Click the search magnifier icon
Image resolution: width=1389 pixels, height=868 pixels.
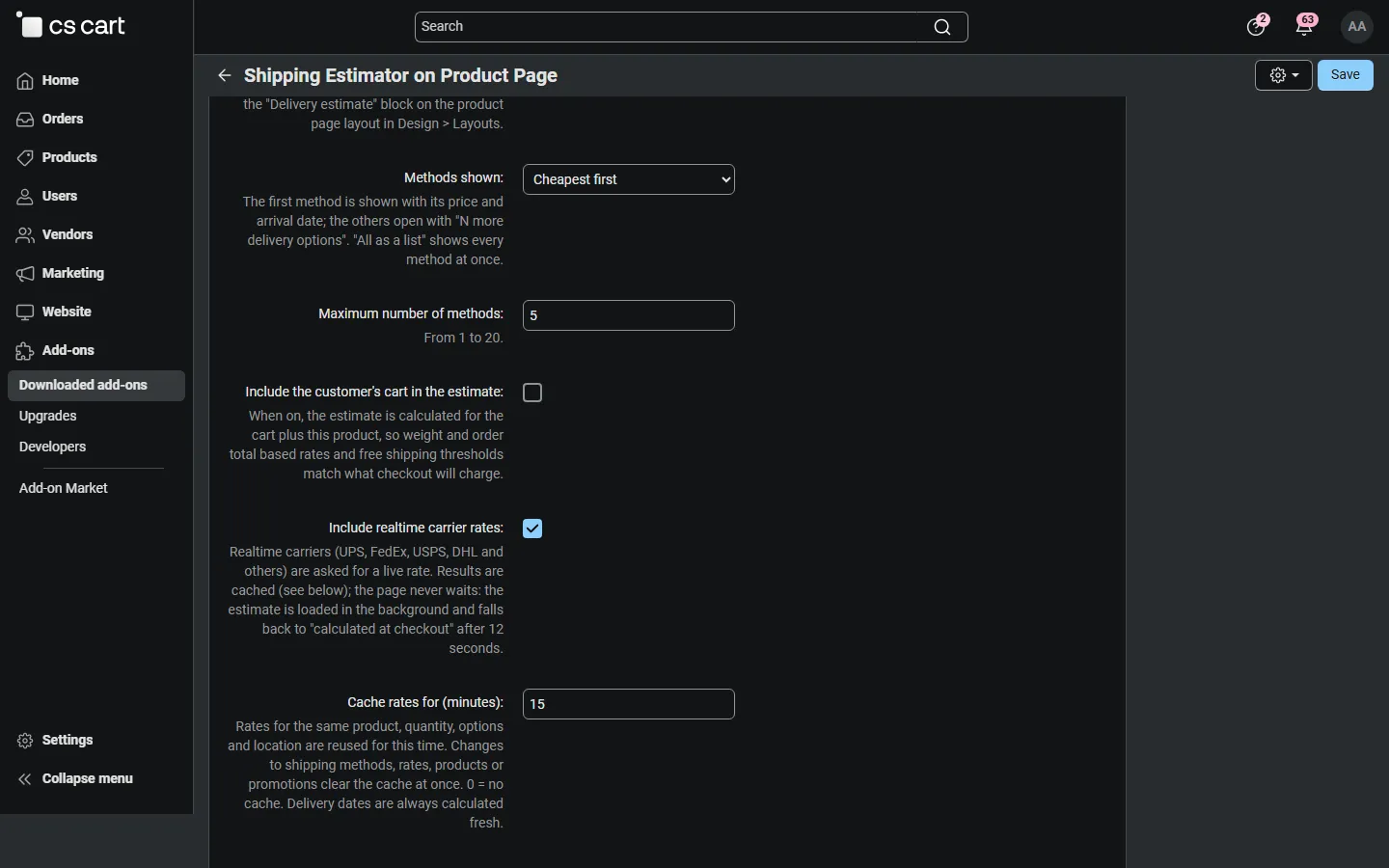coord(943,27)
